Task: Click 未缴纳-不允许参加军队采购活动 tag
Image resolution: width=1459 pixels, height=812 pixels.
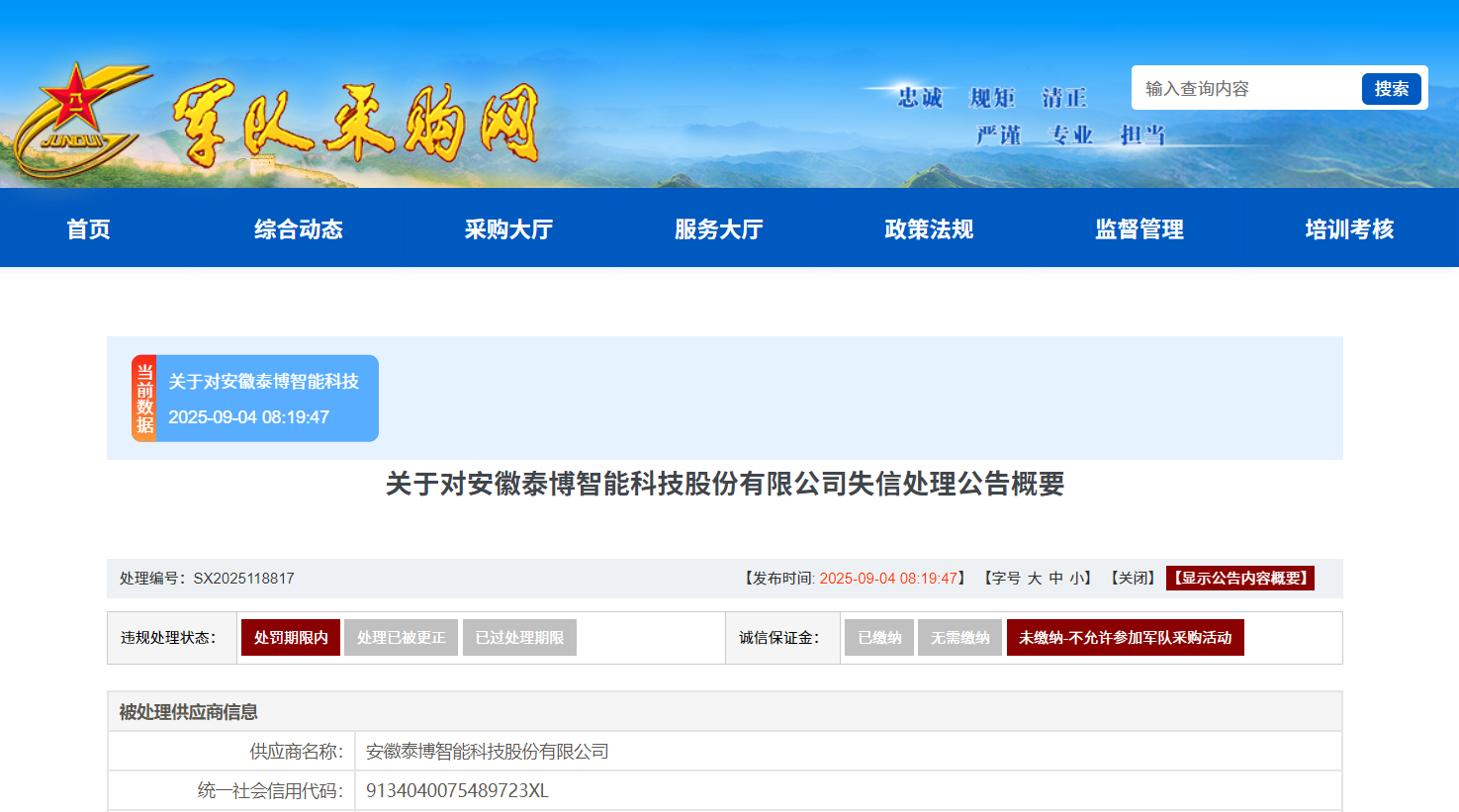Action: [x=1126, y=638]
